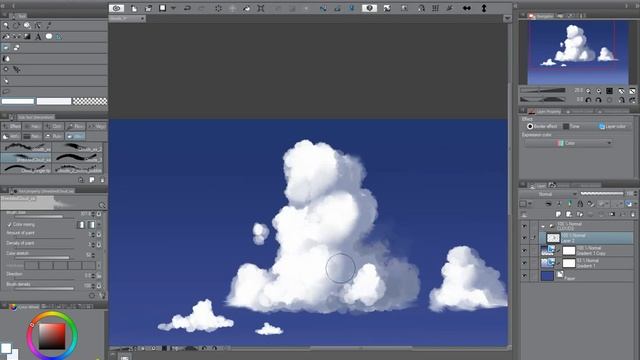
Task: Click the Save icon in command bar
Action: point(162,8)
